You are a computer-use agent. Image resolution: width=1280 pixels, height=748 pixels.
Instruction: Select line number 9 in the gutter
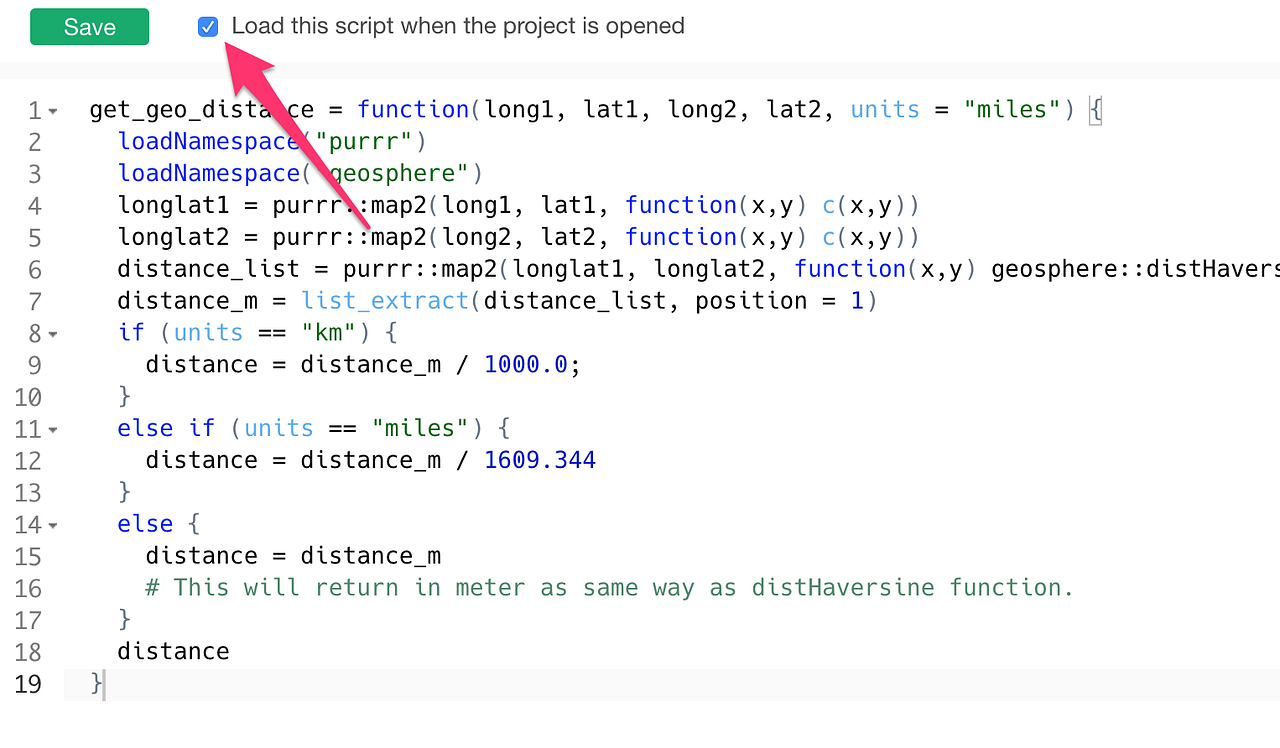point(35,364)
